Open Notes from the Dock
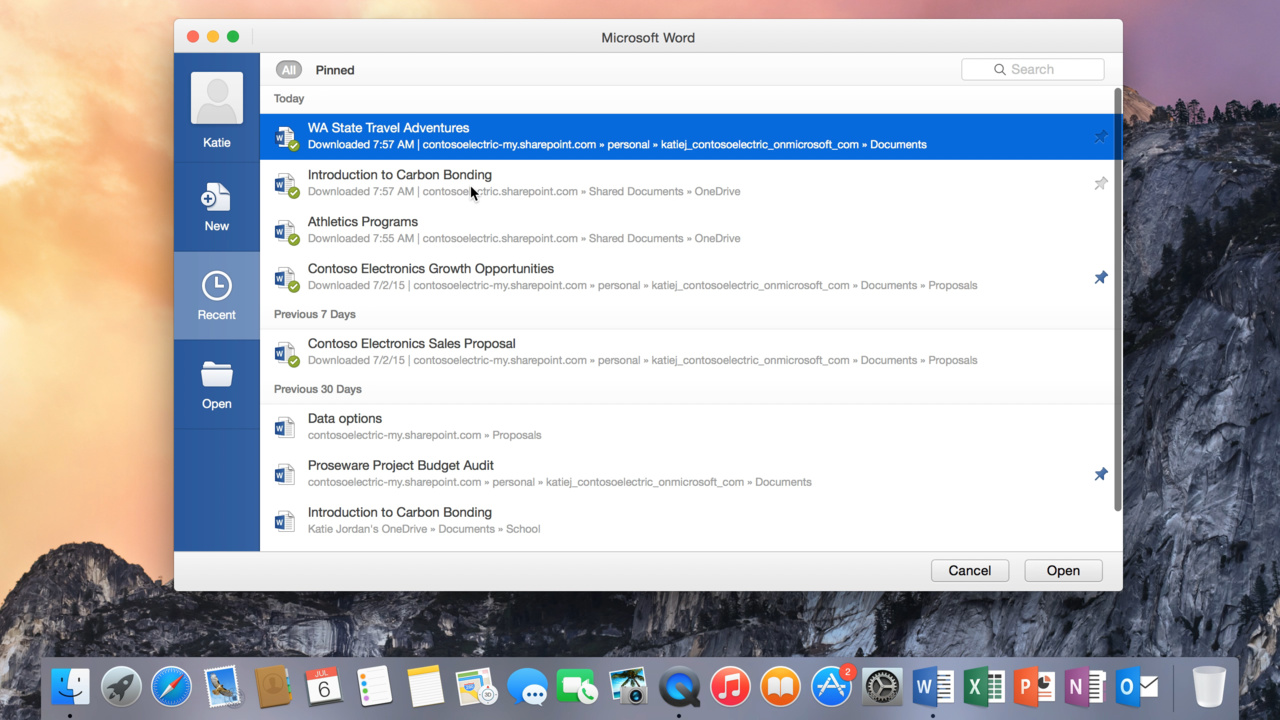 [x=425, y=687]
